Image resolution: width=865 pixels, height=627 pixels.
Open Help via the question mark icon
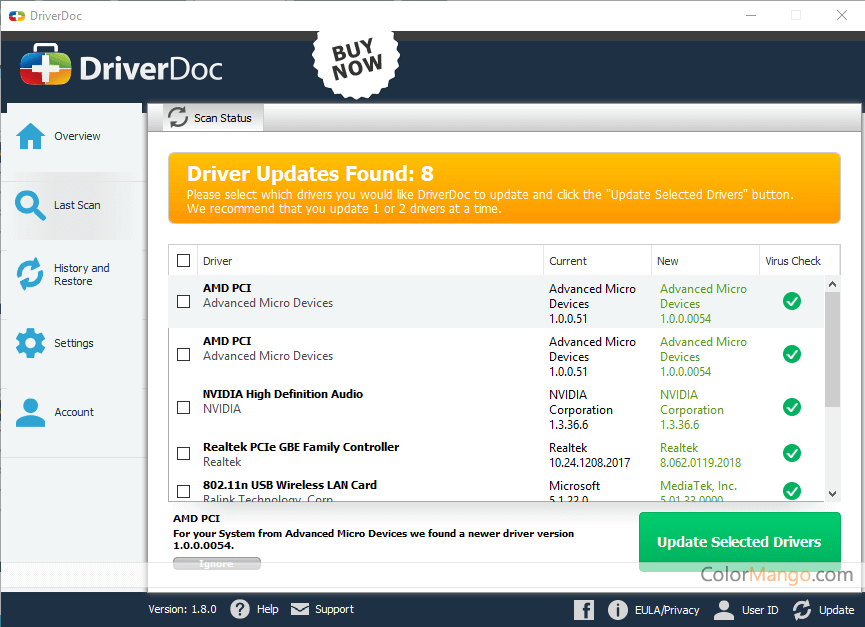click(x=238, y=609)
